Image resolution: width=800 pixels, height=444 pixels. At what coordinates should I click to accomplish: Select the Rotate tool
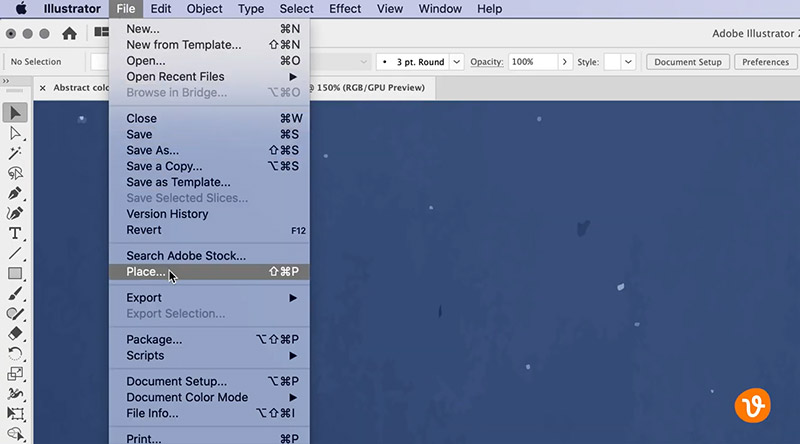click(15, 354)
